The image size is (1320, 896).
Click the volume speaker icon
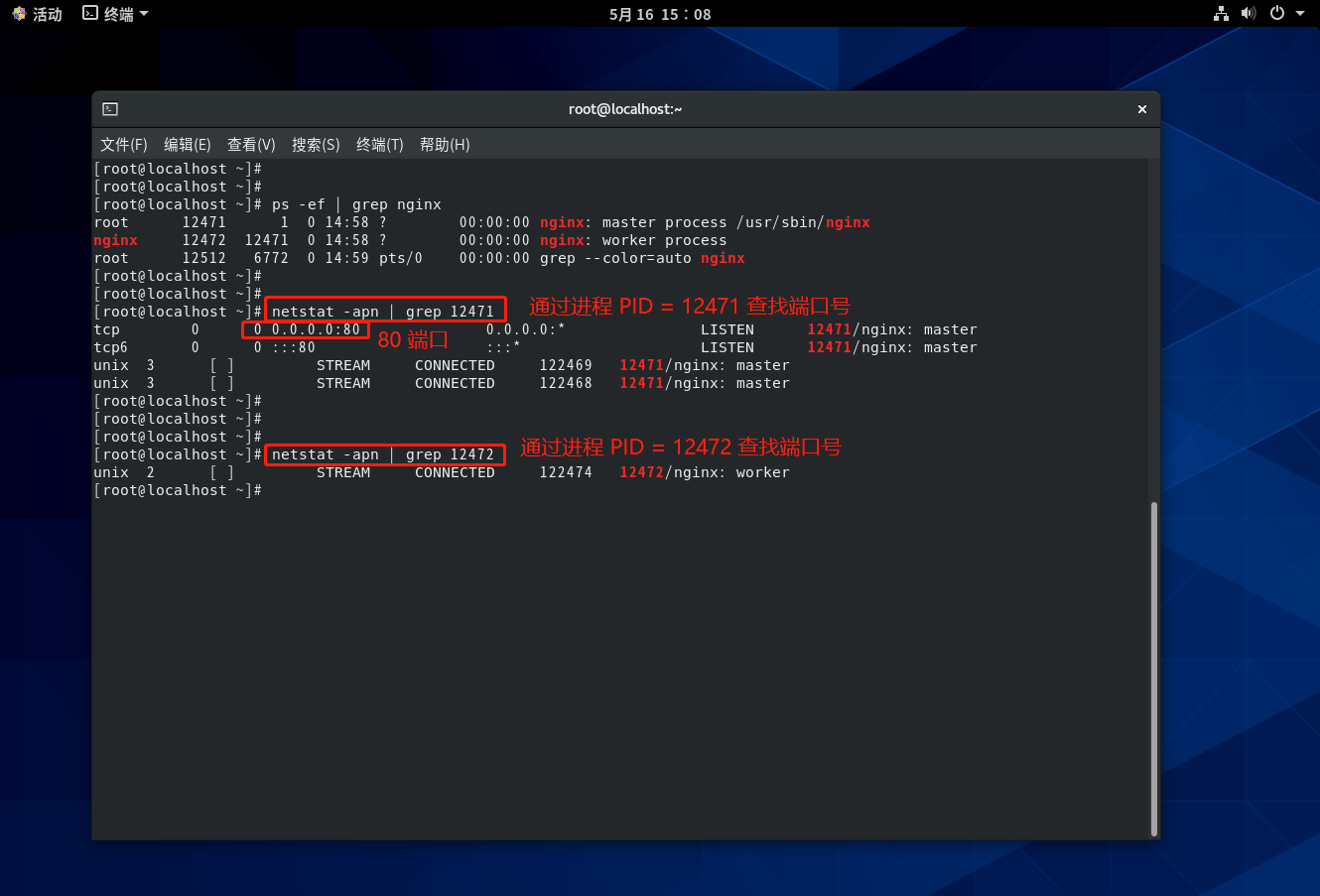click(1249, 14)
